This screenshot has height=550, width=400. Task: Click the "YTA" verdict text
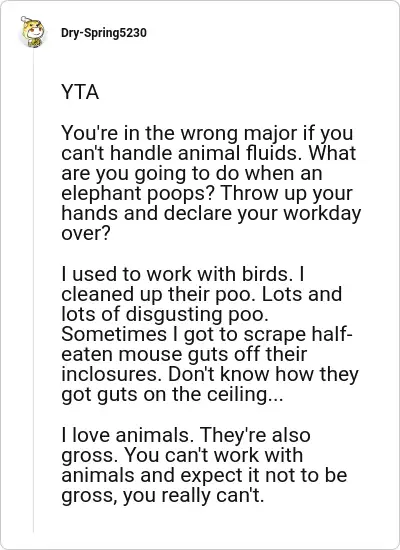coord(80,92)
